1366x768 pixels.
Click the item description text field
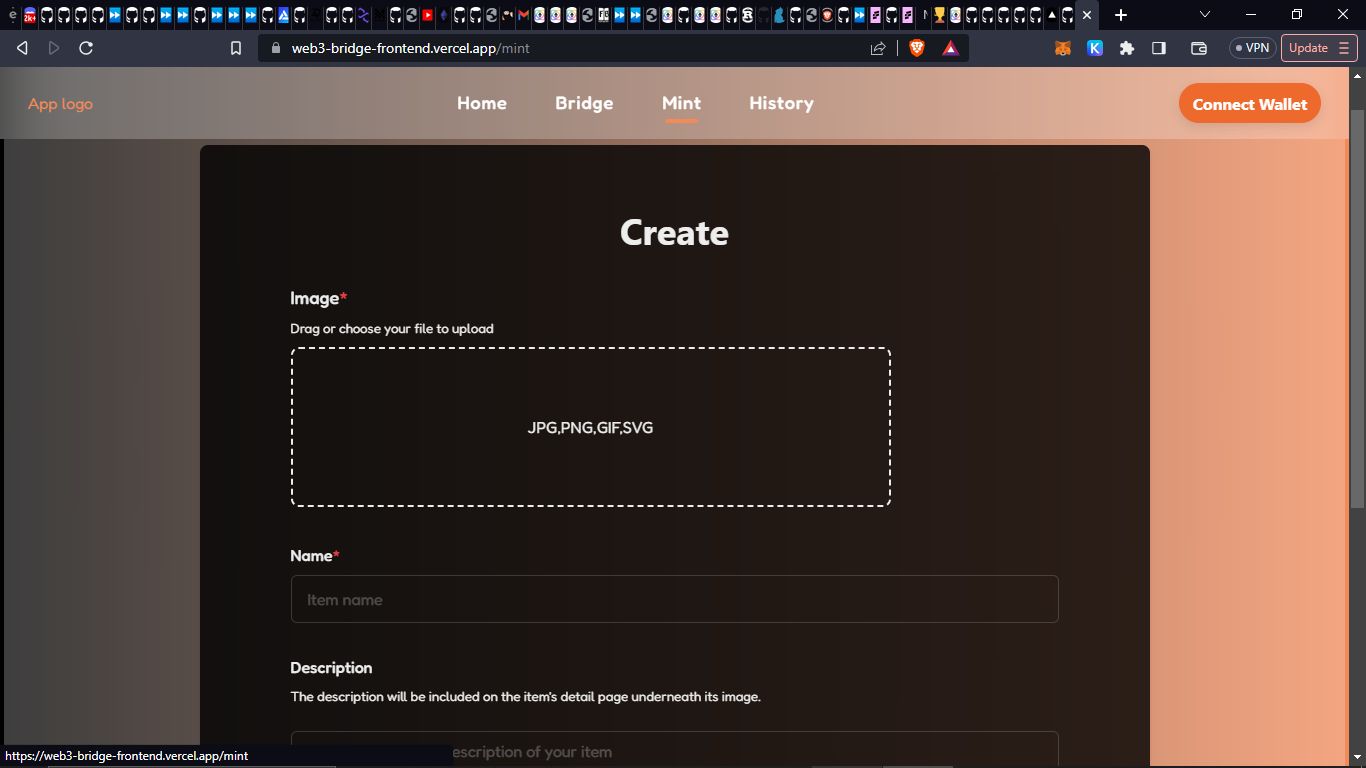(x=675, y=749)
